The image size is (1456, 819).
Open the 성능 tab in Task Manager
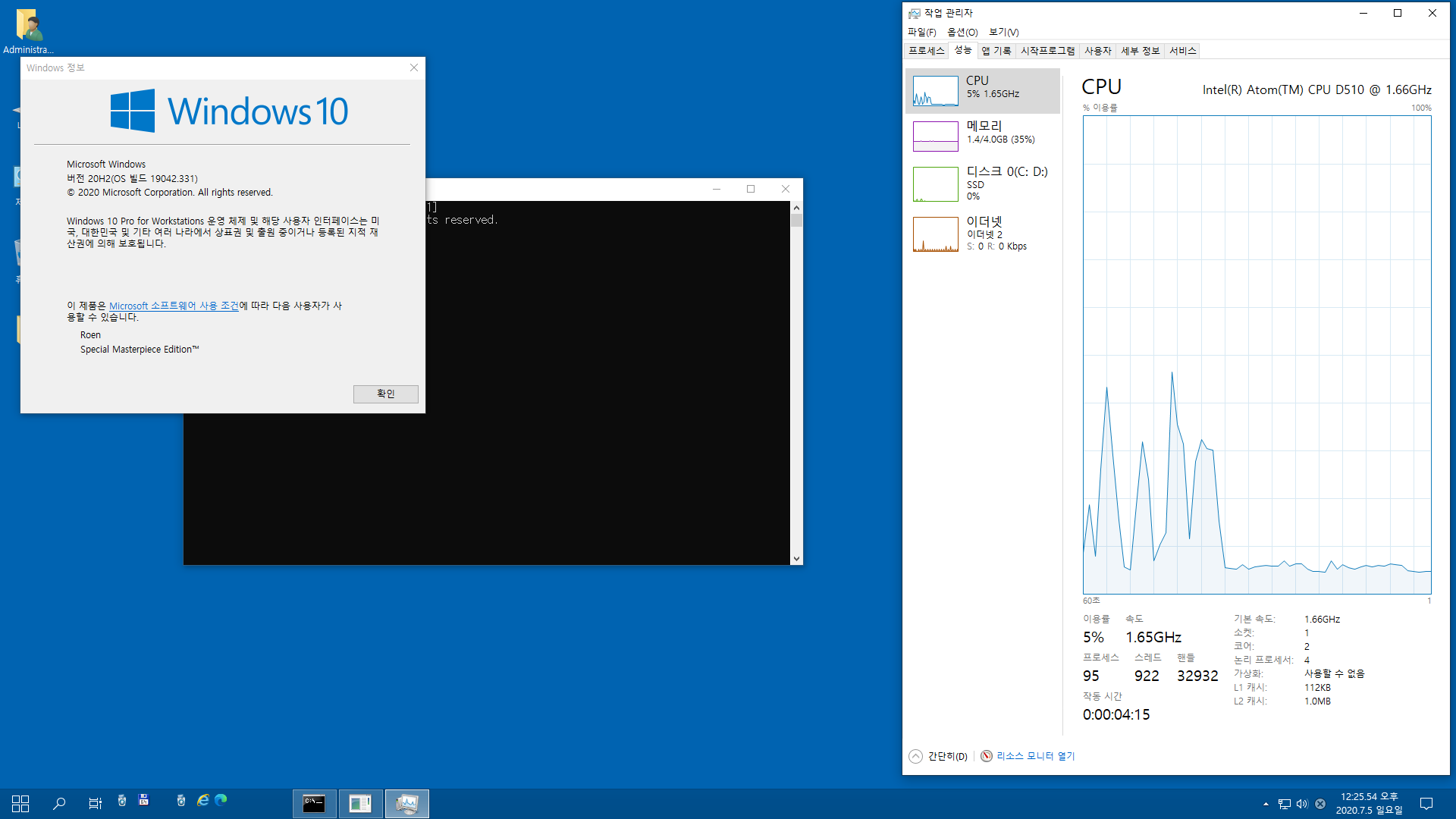point(963,50)
